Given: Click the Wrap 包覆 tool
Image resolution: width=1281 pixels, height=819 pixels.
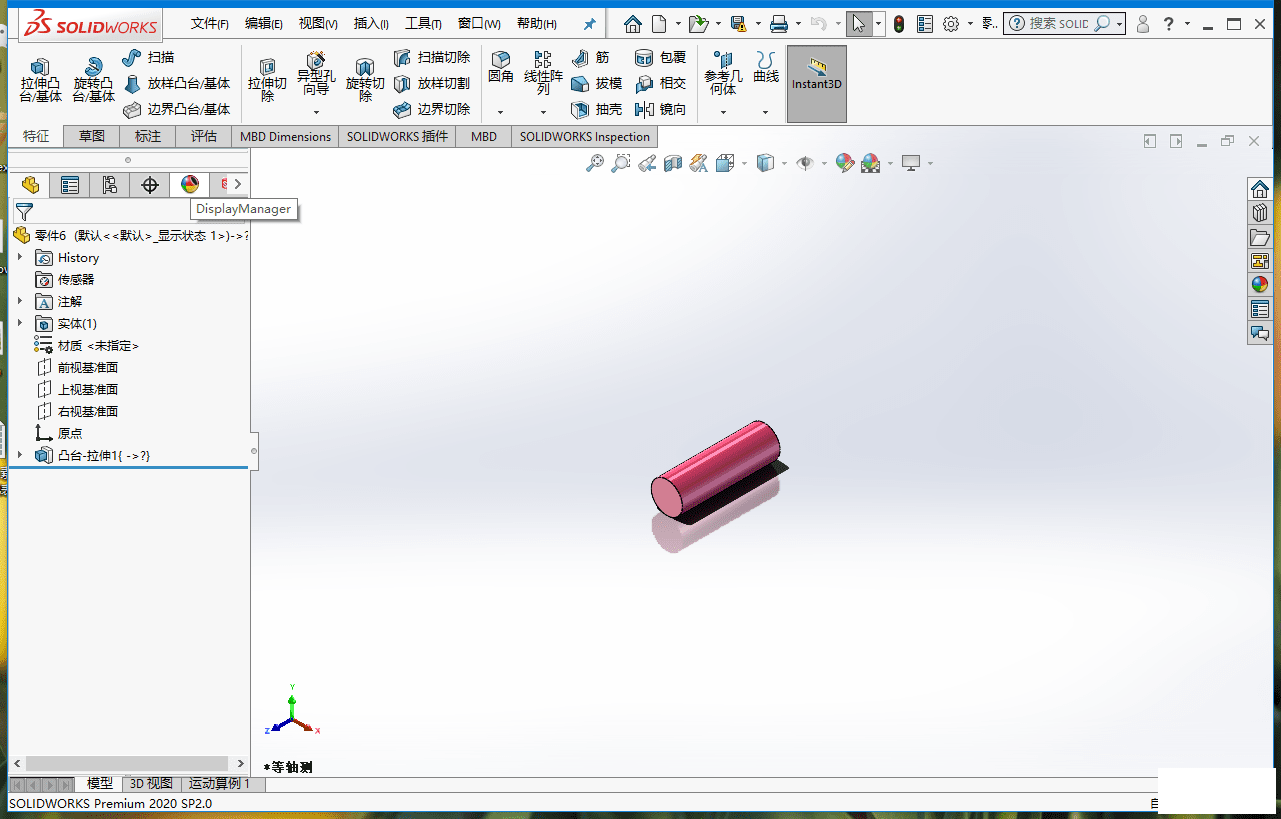Looking at the screenshot, I should [661, 57].
